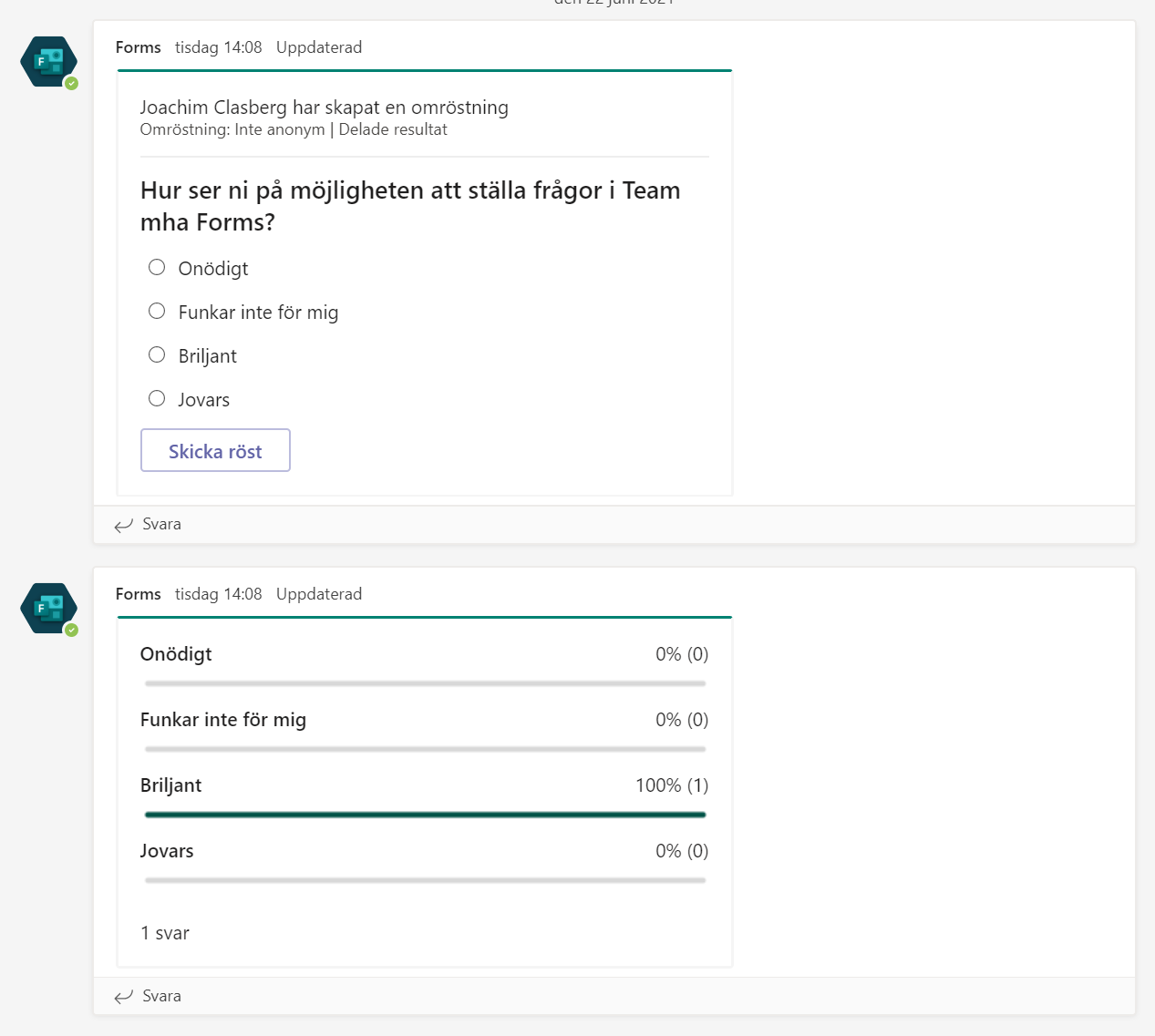Click Svara under the poll results
This screenshot has width=1155, height=1036.
pos(161,996)
